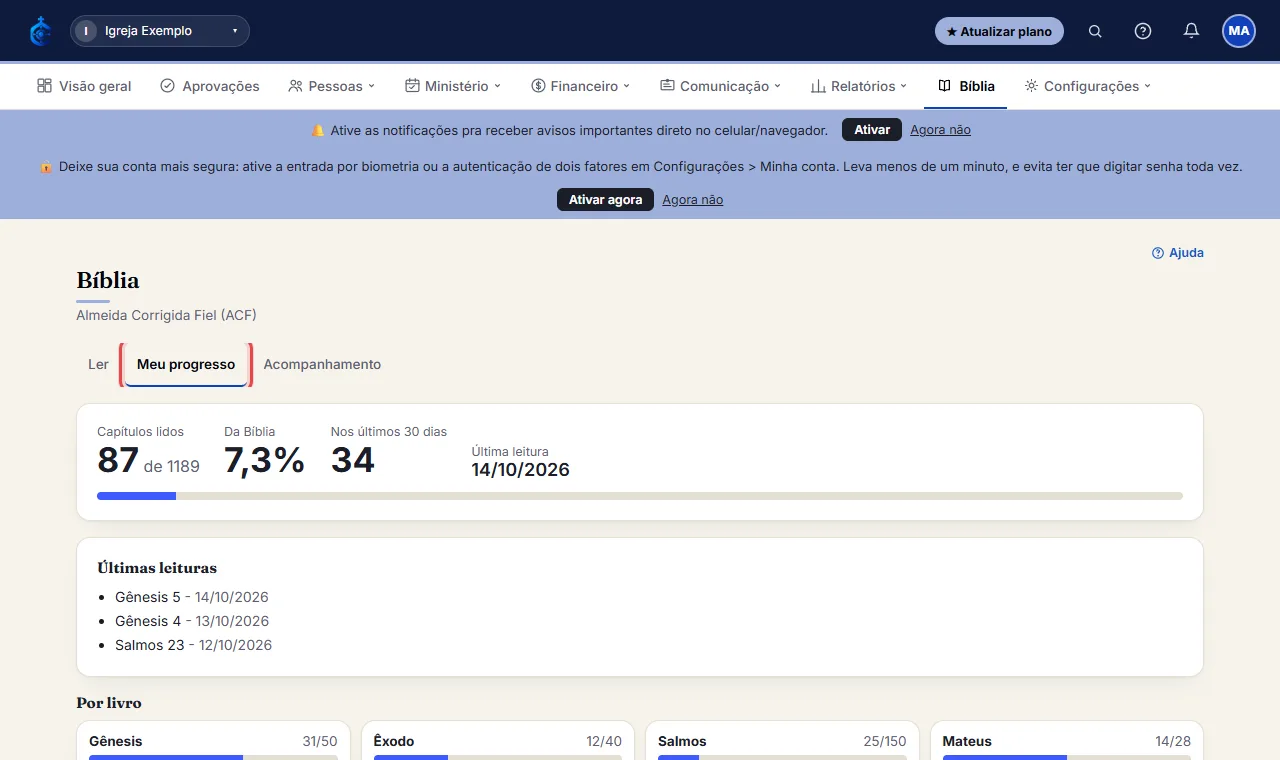Click the Atualizar plano button
Screen dimensions: 1280x760
coord(999,31)
